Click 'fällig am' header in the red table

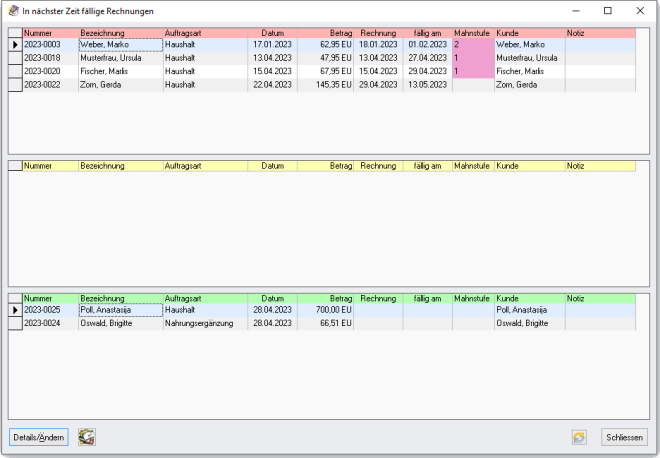[427, 33]
